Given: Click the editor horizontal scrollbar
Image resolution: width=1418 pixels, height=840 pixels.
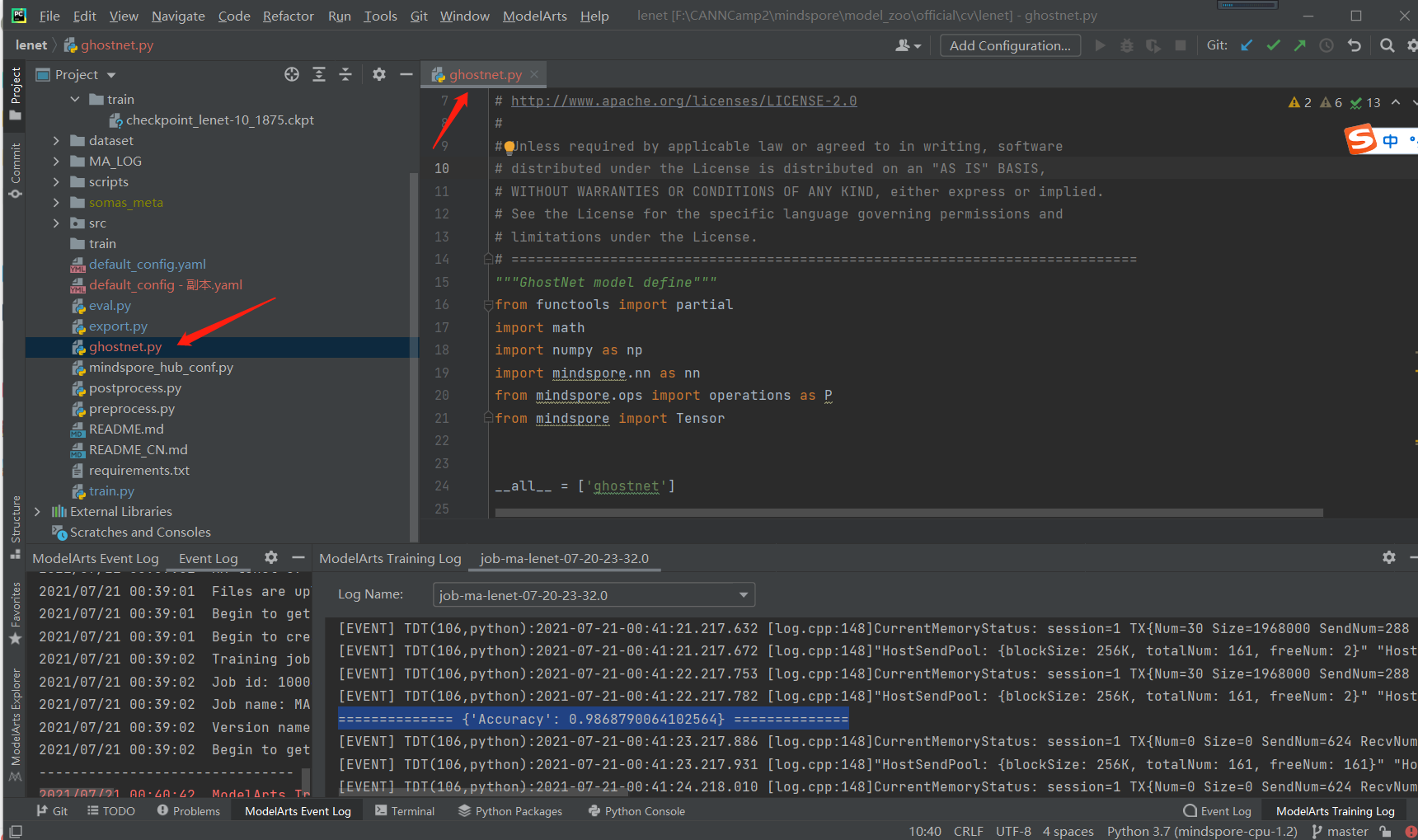Looking at the screenshot, I should click(907, 512).
